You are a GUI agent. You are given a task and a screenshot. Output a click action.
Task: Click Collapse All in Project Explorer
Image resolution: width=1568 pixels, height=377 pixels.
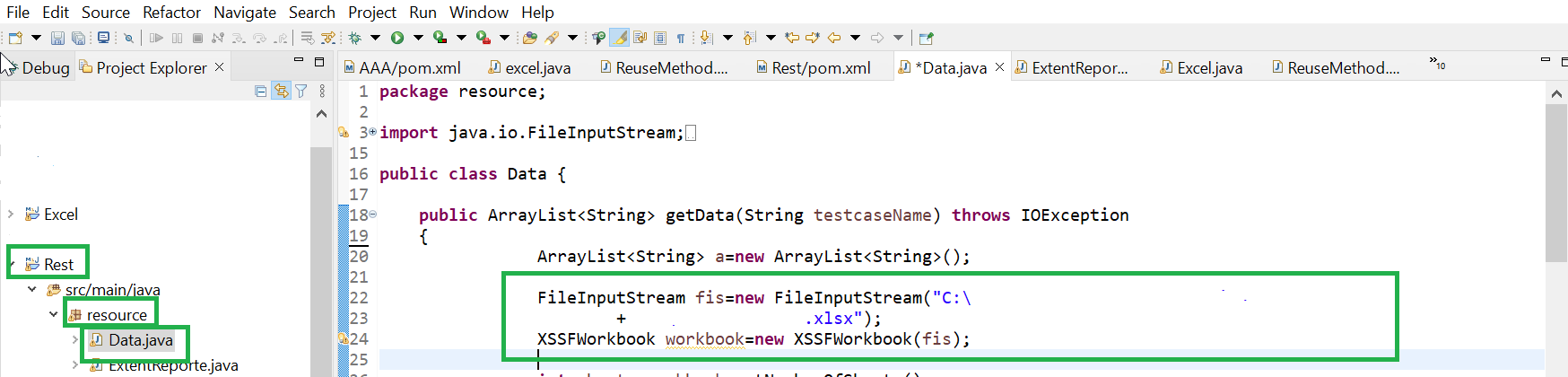tap(260, 91)
